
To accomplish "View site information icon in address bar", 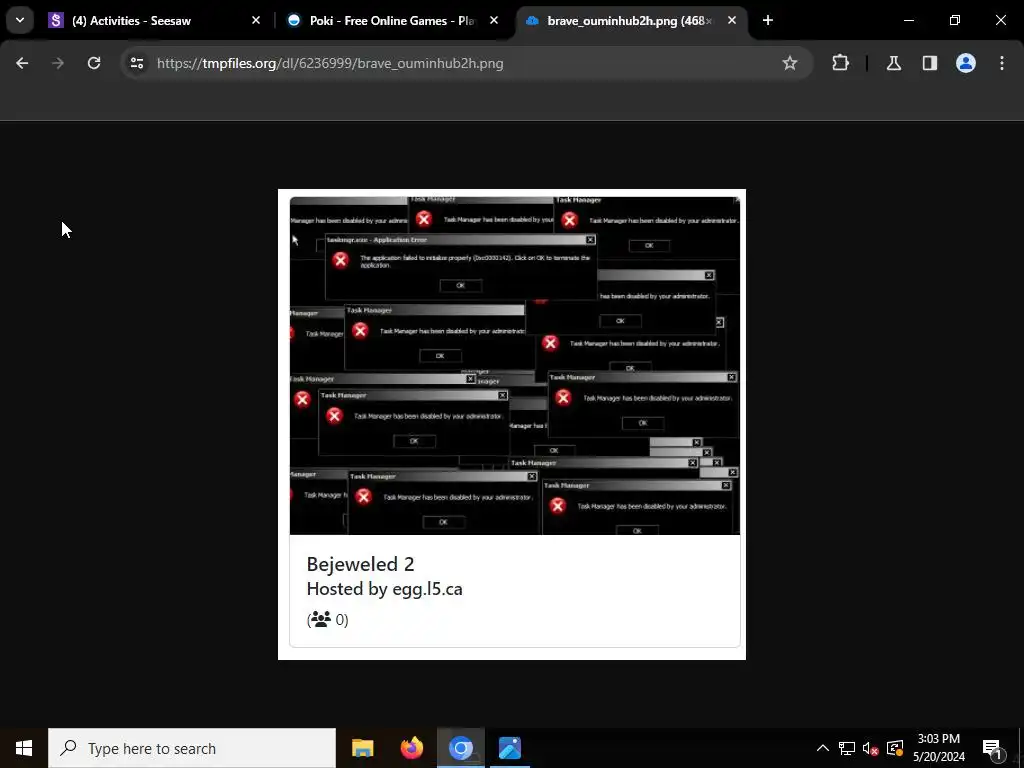I will (x=136, y=63).
